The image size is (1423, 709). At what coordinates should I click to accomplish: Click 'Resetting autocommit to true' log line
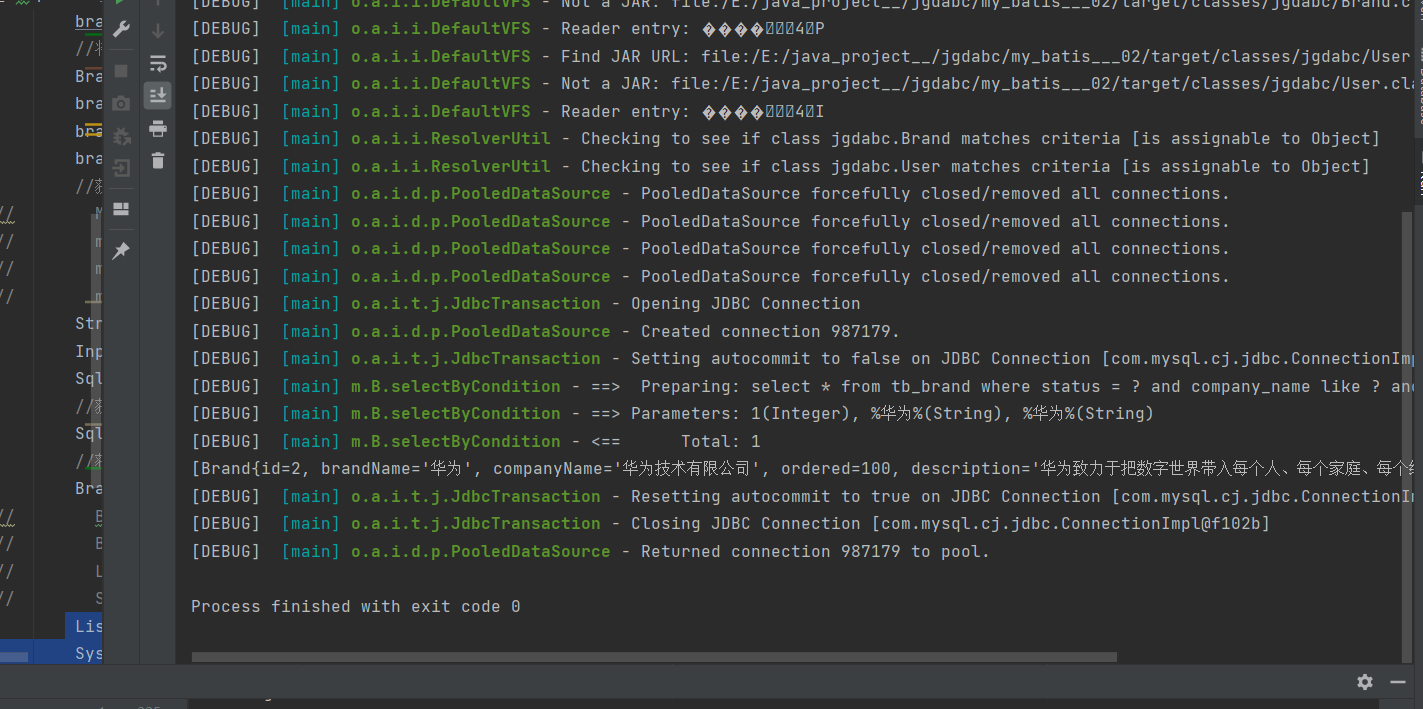[x=803, y=496]
